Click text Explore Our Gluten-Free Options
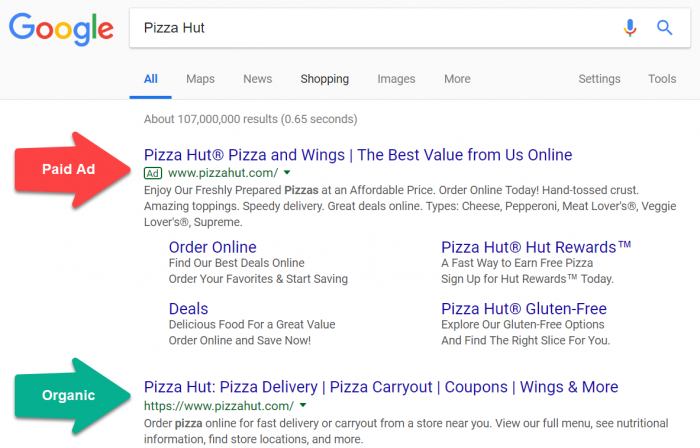The height and width of the screenshot is (448, 700). tap(523, 324)
